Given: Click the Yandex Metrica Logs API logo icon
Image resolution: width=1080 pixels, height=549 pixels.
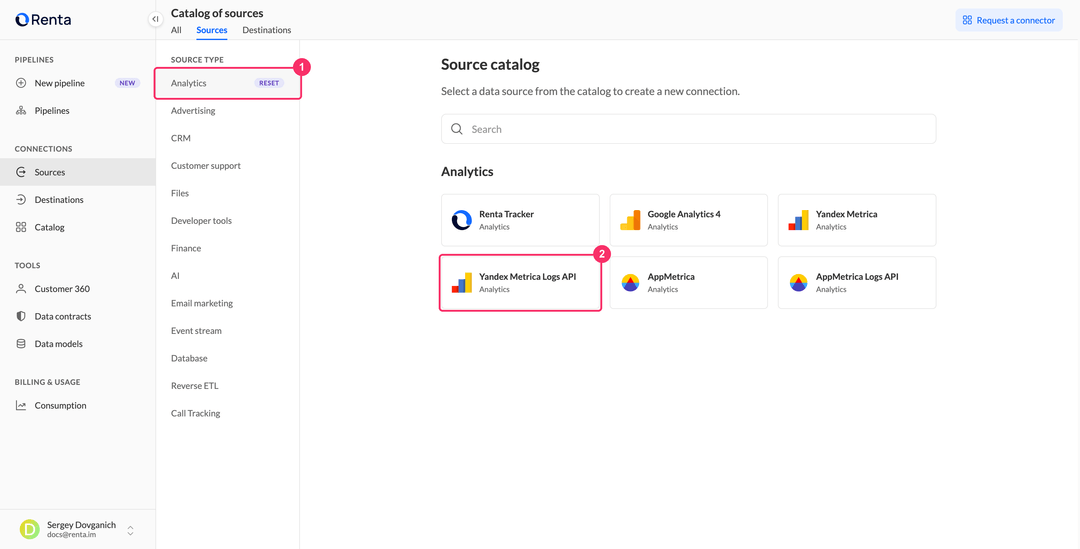Looking at the screenshot, I should point(461,282).
